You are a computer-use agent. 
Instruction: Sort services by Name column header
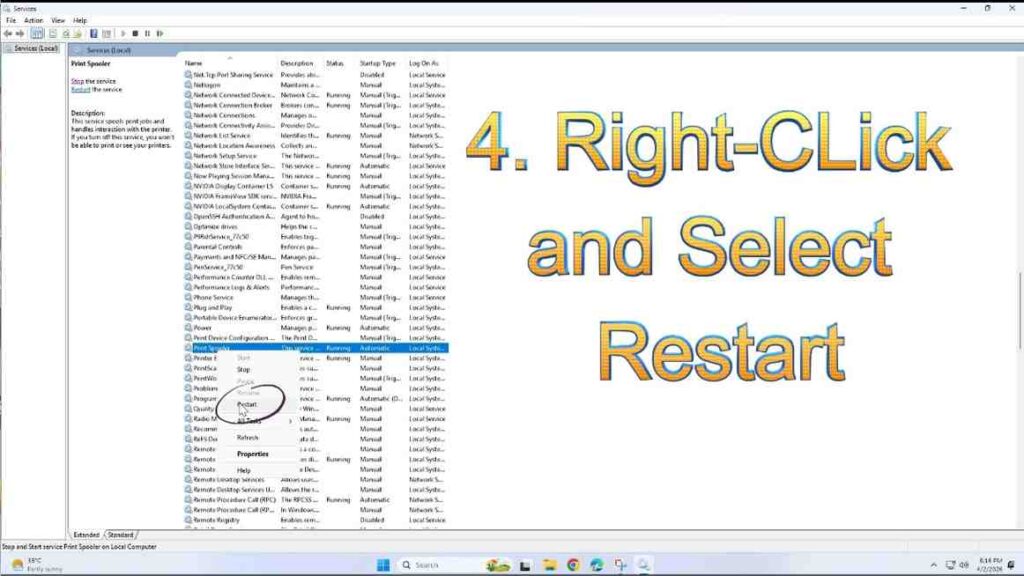pos(194,63)
